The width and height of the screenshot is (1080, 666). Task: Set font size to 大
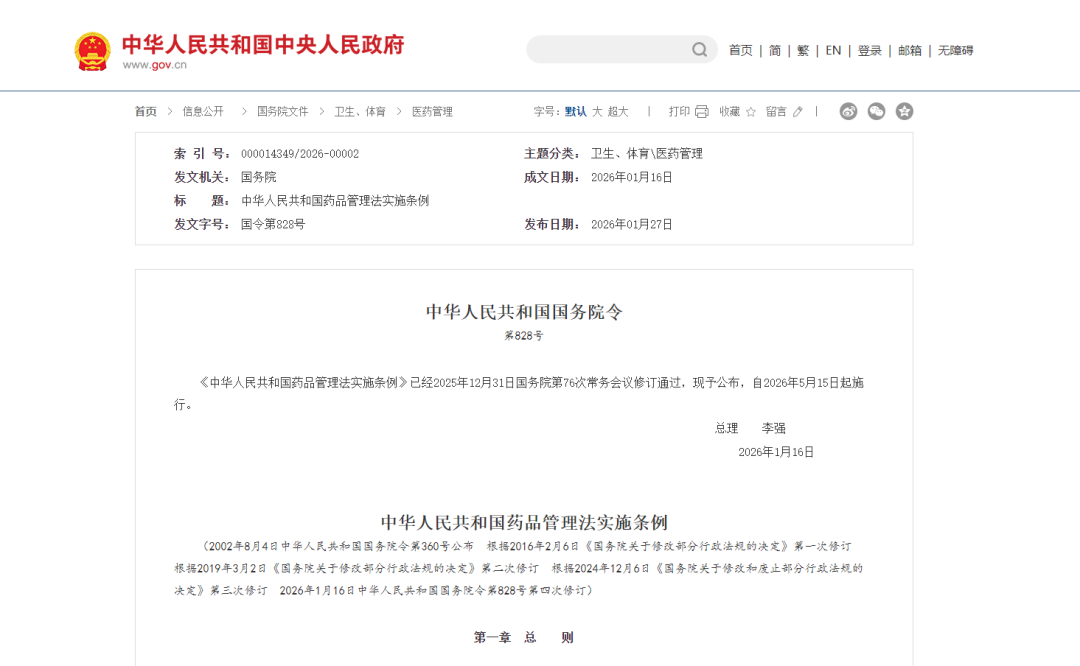tap(597, 112)
